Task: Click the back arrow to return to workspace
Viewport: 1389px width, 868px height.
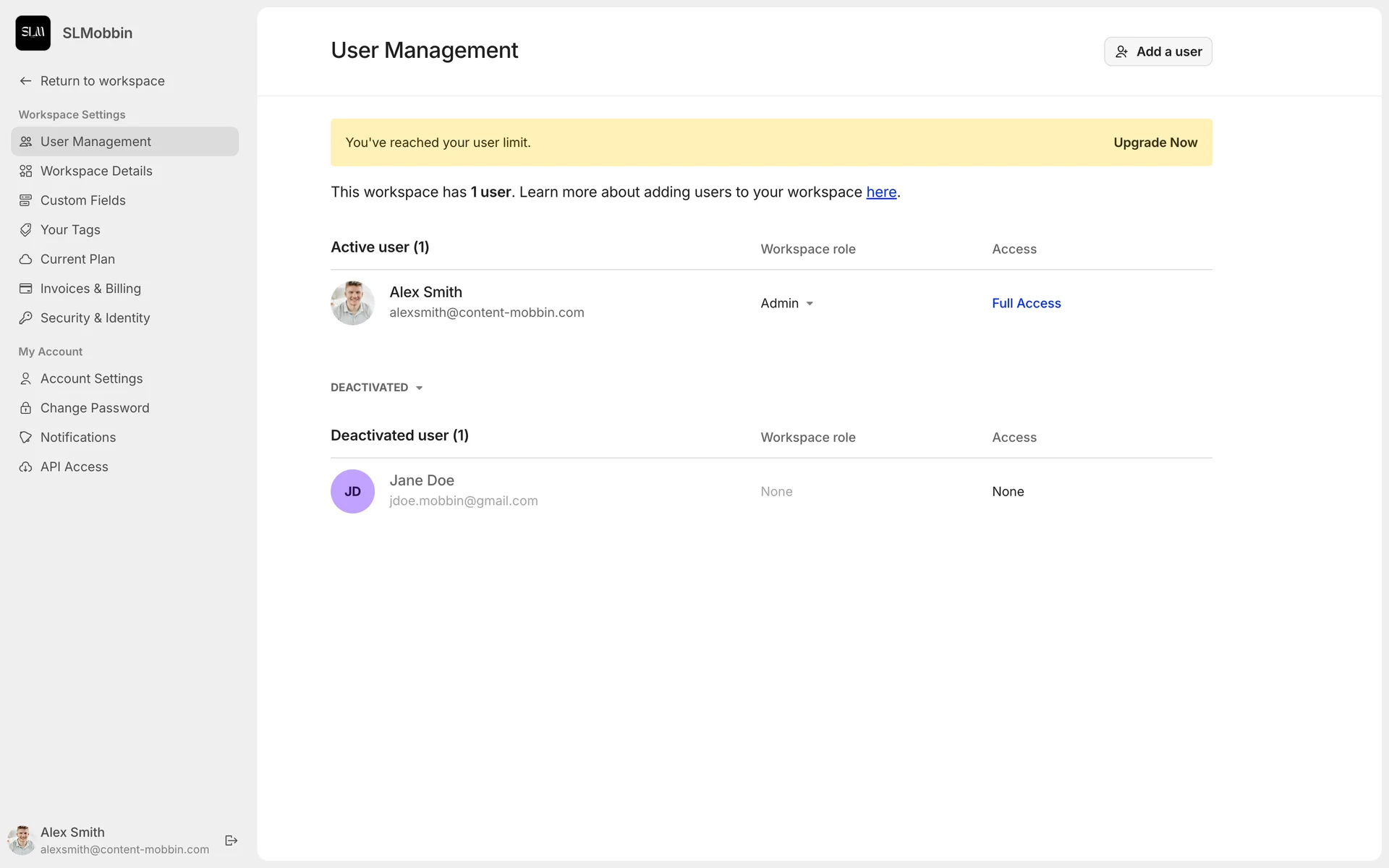Action: [25, 81]
